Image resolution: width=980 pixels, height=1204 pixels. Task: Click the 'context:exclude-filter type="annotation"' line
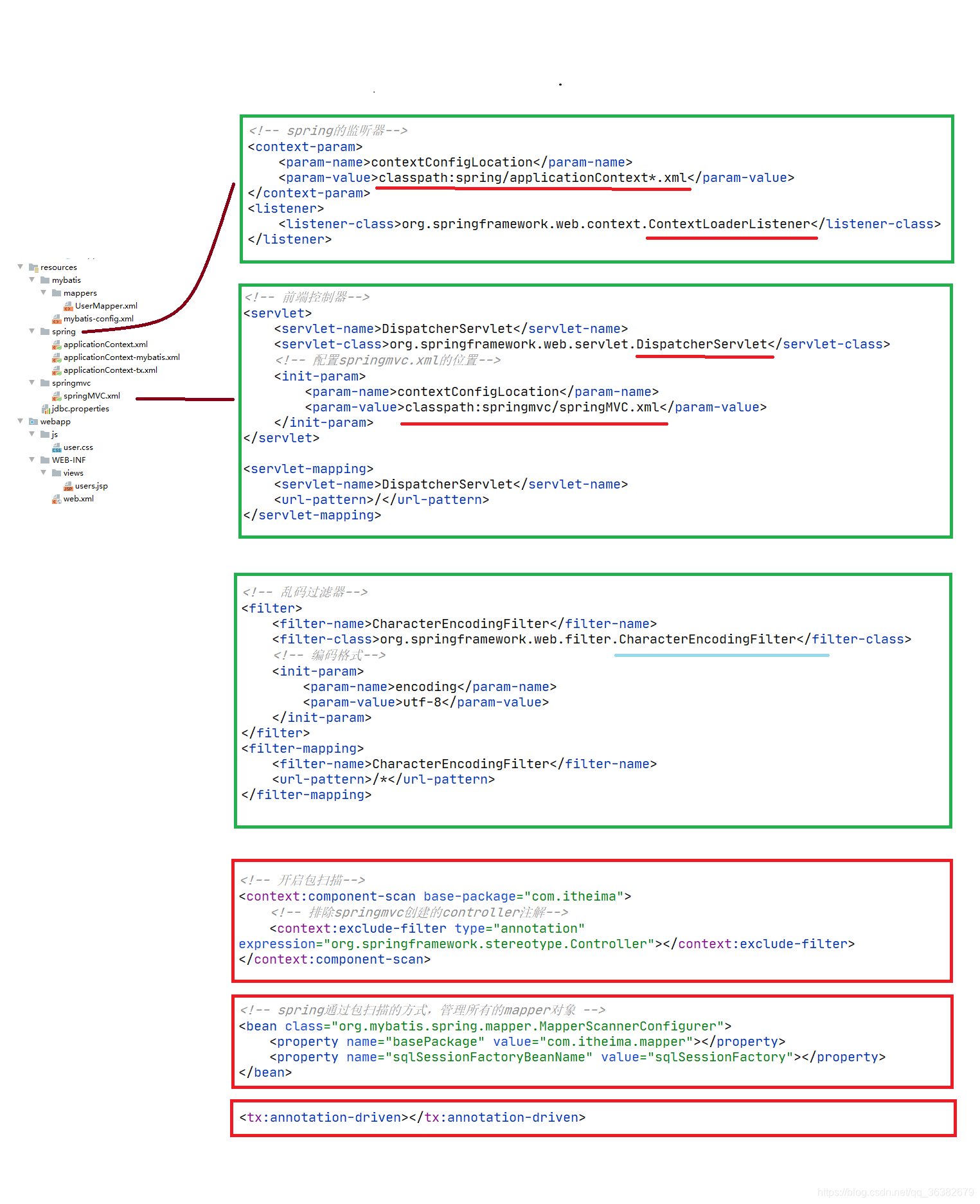tap(427, 929)
